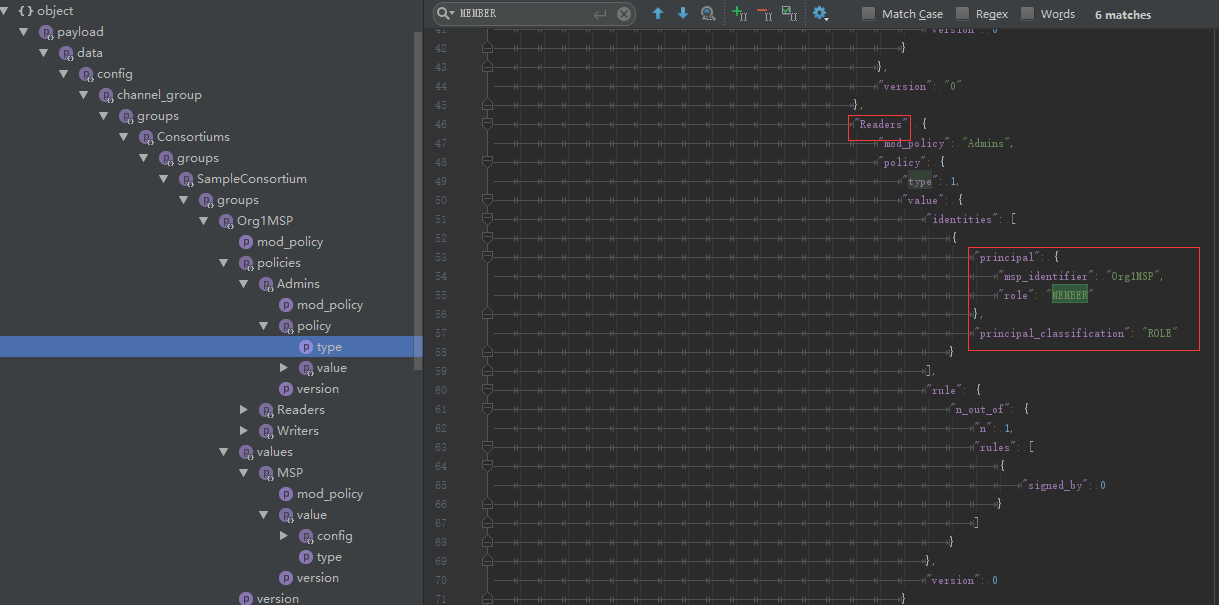The height and width of the screenshot is (605, 1219).
Task: Click property icon beside Readers
Action: pyautogui.click(x=266, y=410)
